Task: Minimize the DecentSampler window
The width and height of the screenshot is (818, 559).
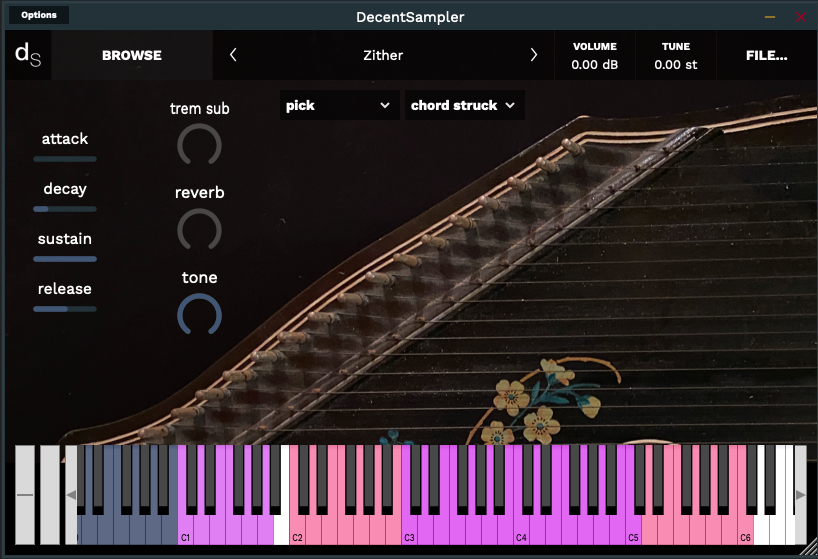Action: coord(769,17)
